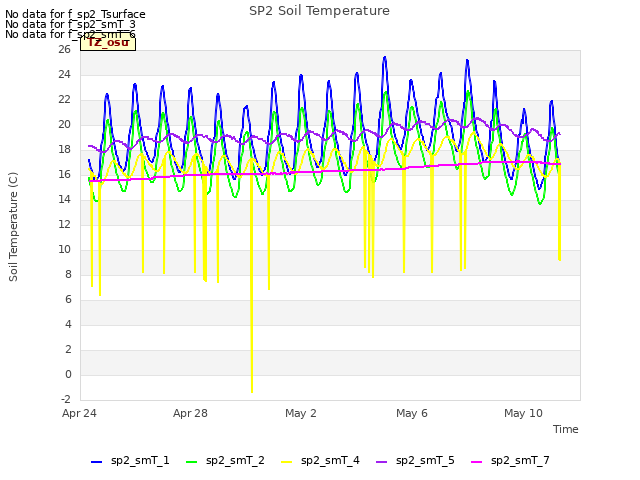Toggle the sp2_smT_2 legend entry
The height and width of the screenshot is (480, 640).
pos(225,461)
